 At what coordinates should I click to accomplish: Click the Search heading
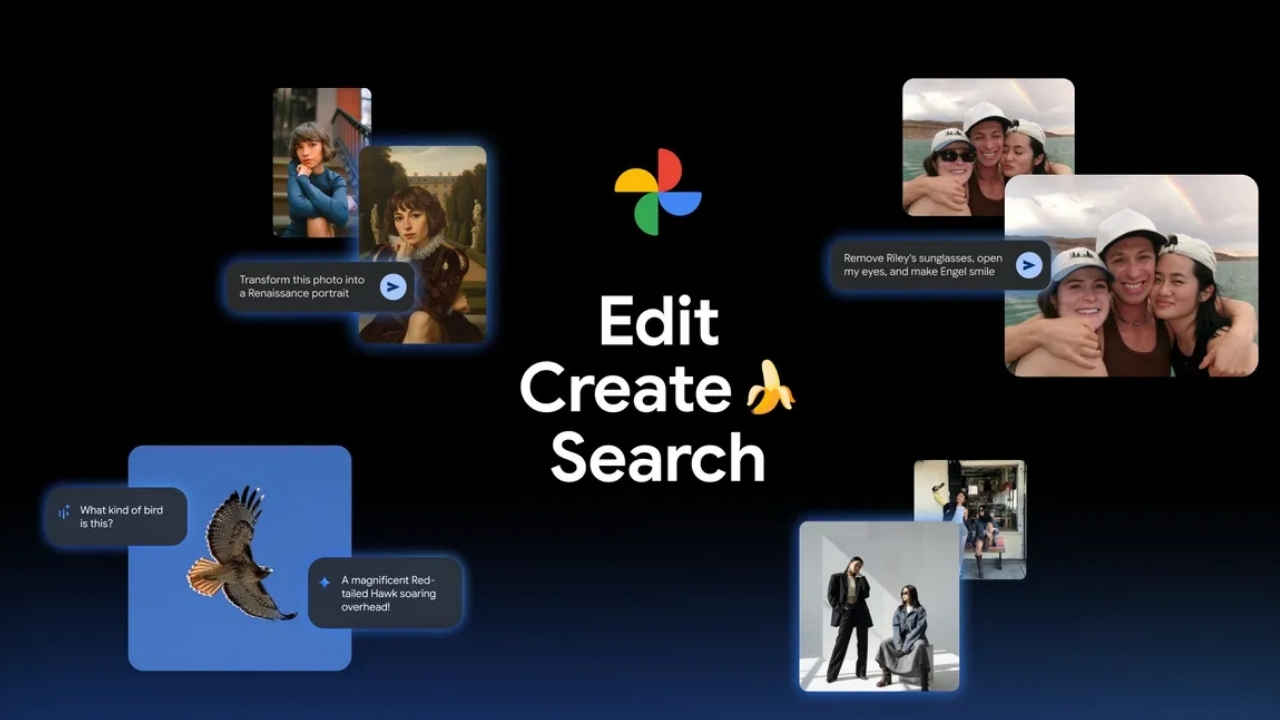[x=657, y=457]
